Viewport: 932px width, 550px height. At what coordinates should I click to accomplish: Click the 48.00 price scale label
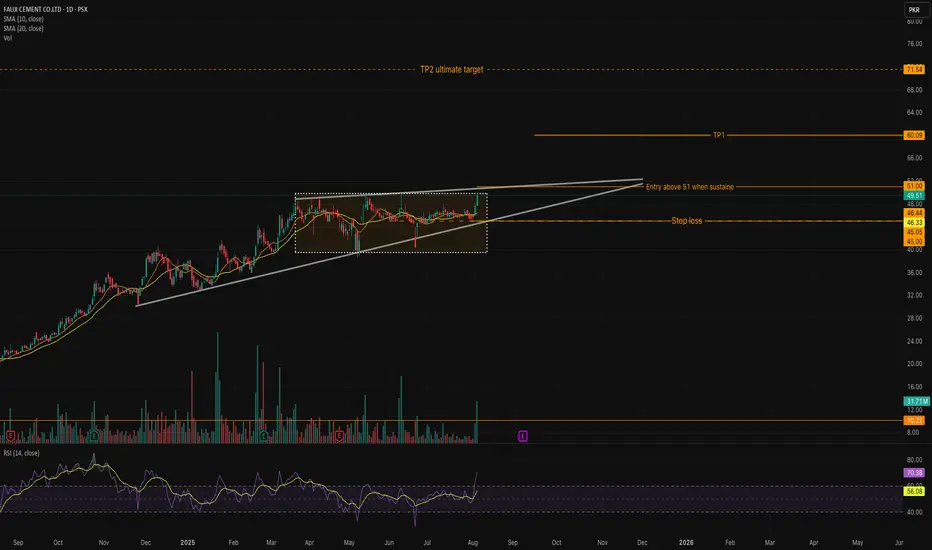pyautogui.click(x=914, y=204)
